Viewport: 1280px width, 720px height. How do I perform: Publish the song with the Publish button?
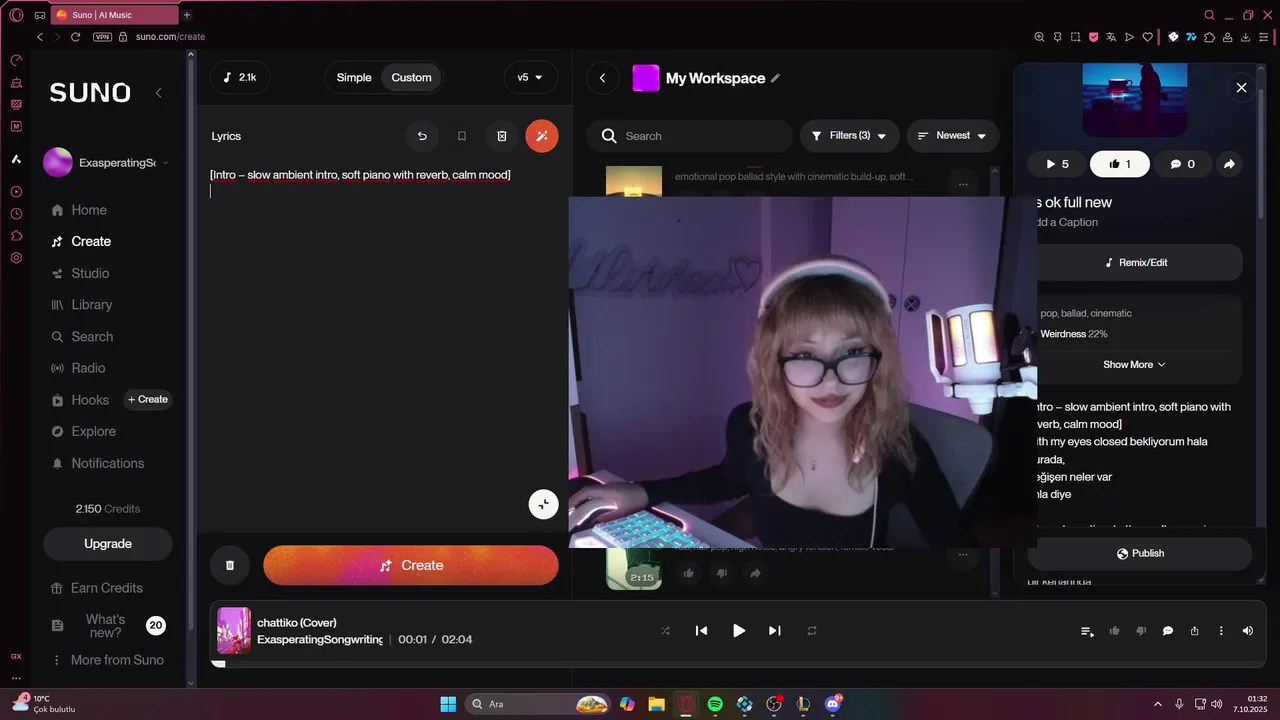click(x=1140, y=553)
